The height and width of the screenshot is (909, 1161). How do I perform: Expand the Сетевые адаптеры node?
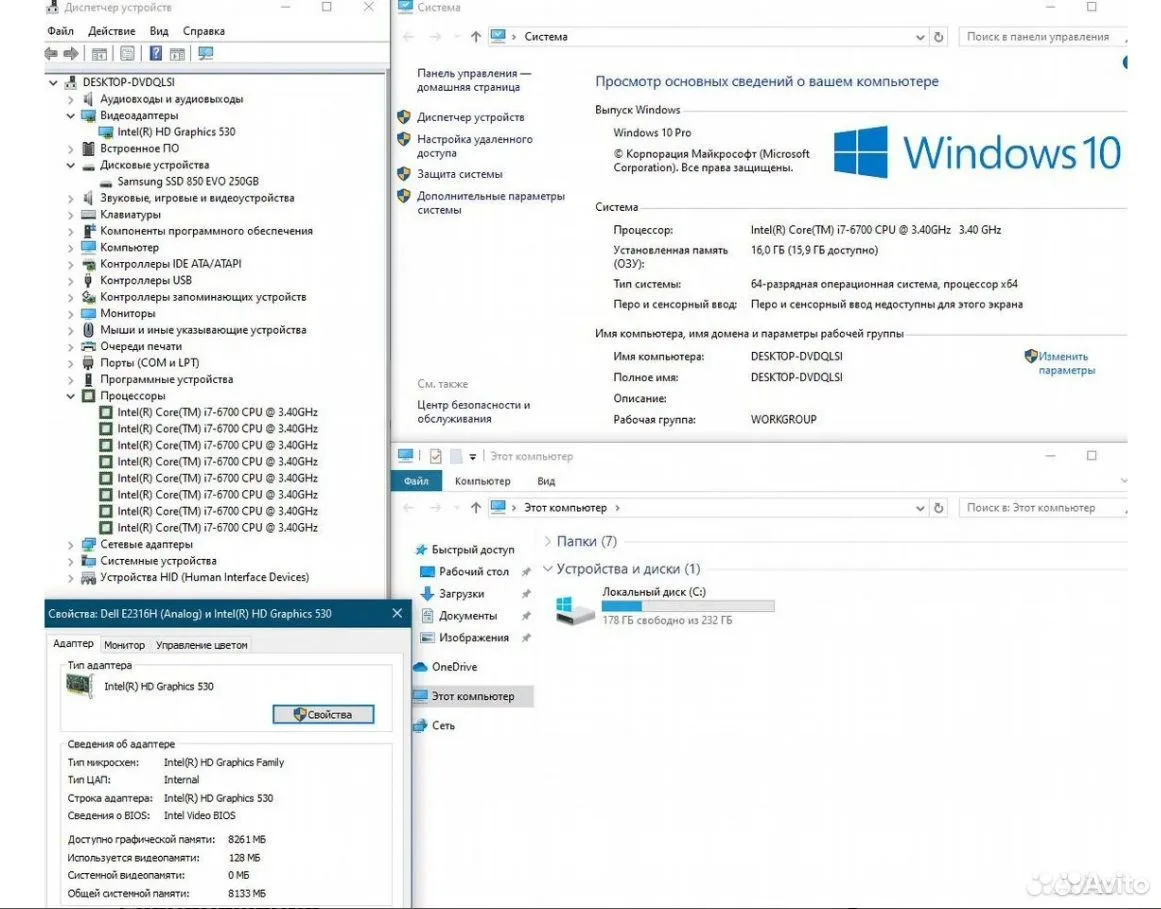point(70,545)
